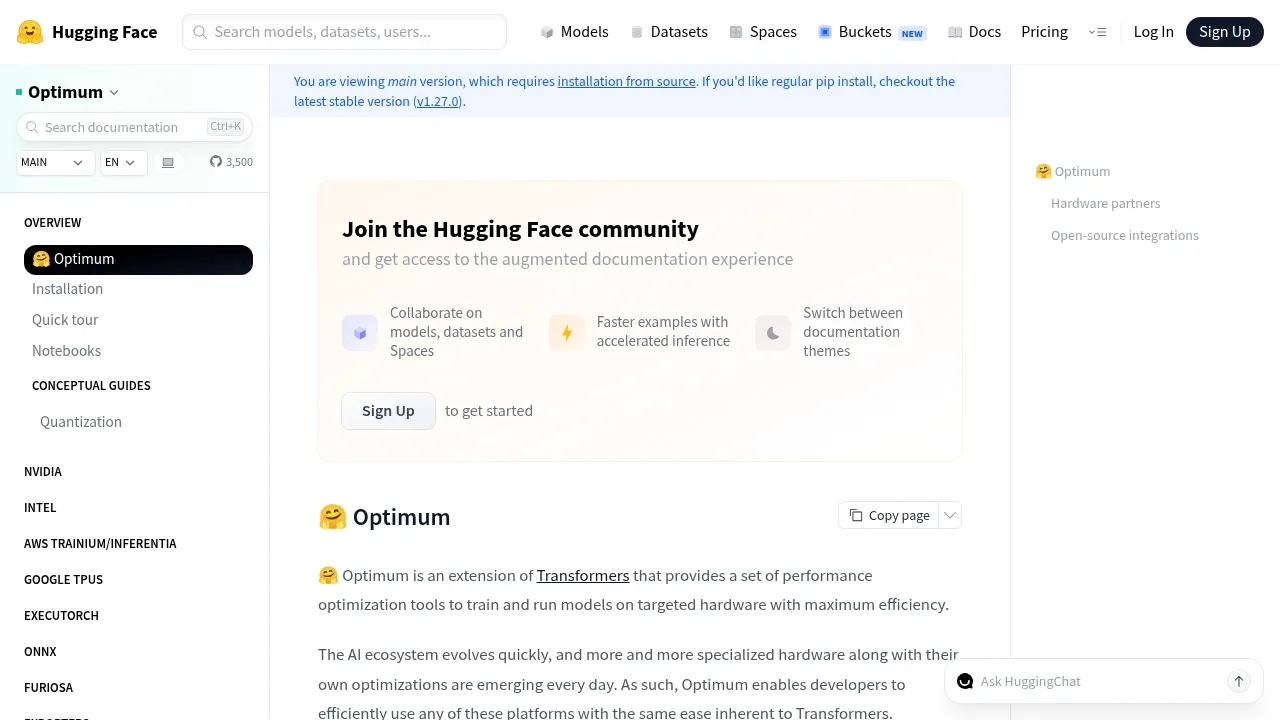Click the cube collaborate icon

tap(360, 333)
